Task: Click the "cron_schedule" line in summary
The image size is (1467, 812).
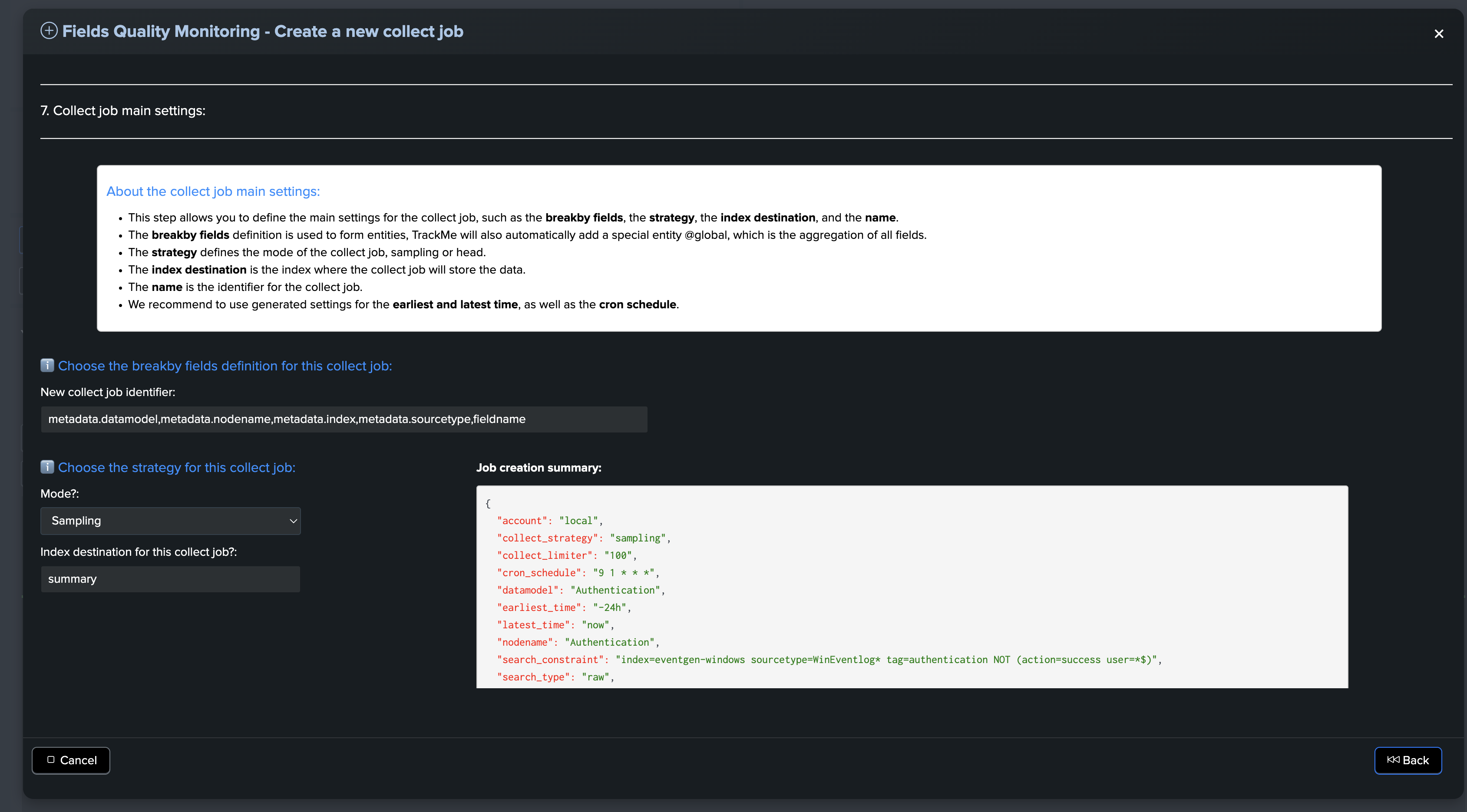Action: tap(578, 573)
